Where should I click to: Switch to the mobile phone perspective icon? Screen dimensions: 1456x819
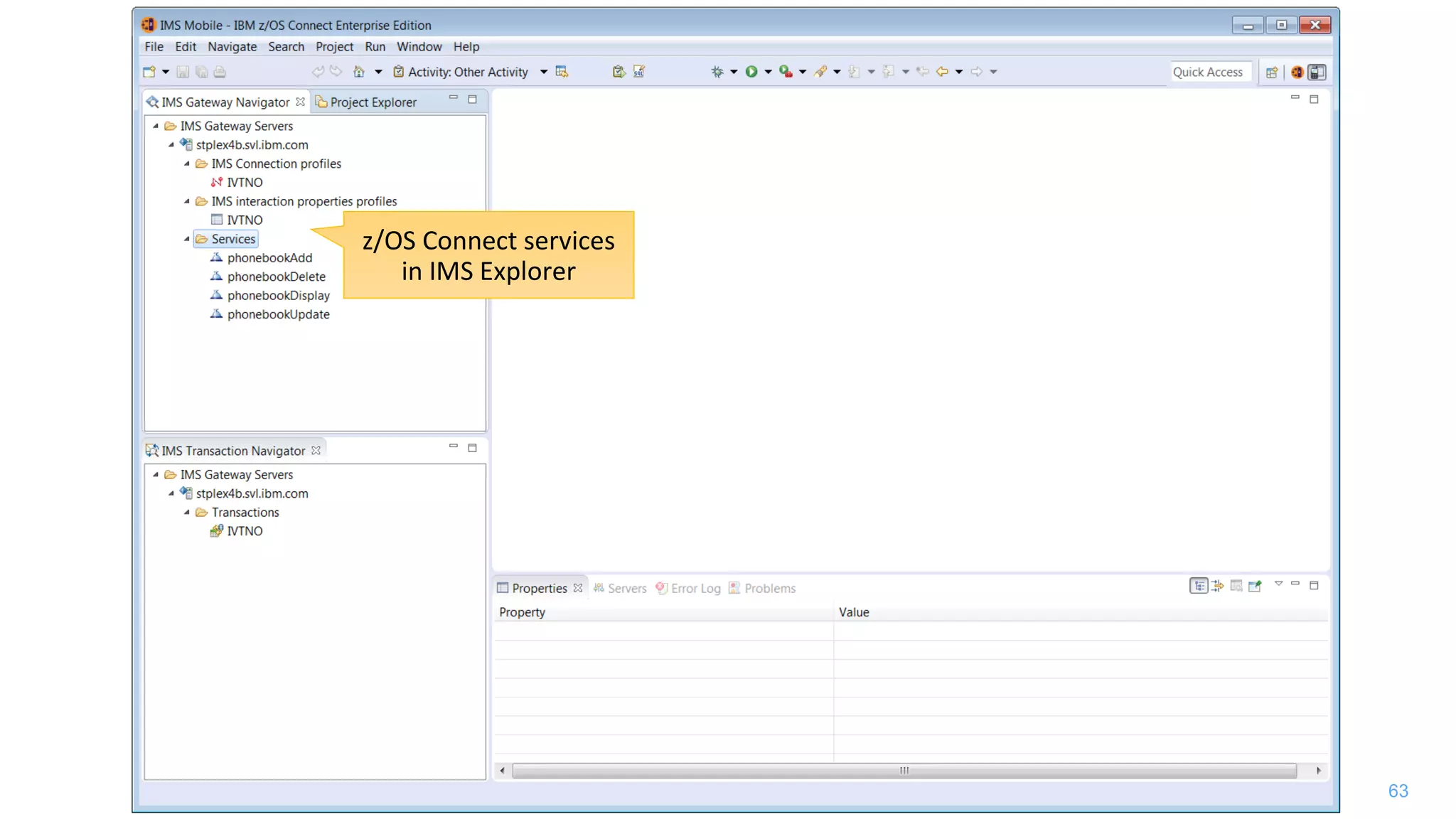[1317, 72]
